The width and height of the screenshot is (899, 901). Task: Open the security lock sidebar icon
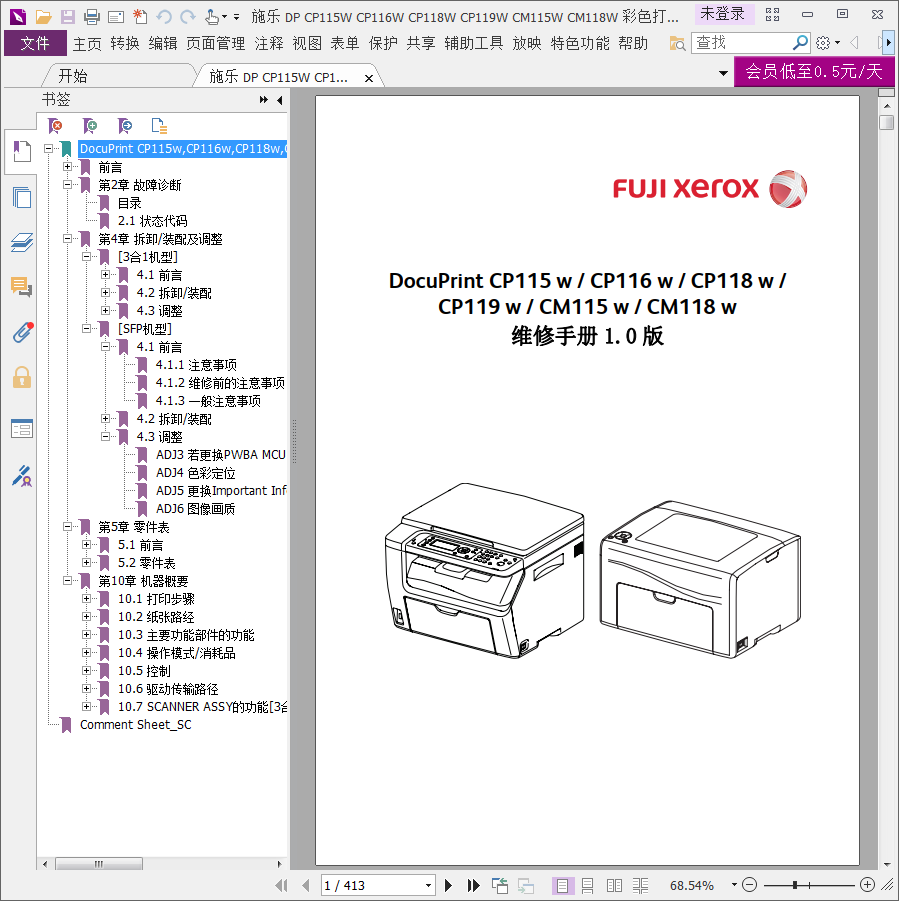(22, 378)
